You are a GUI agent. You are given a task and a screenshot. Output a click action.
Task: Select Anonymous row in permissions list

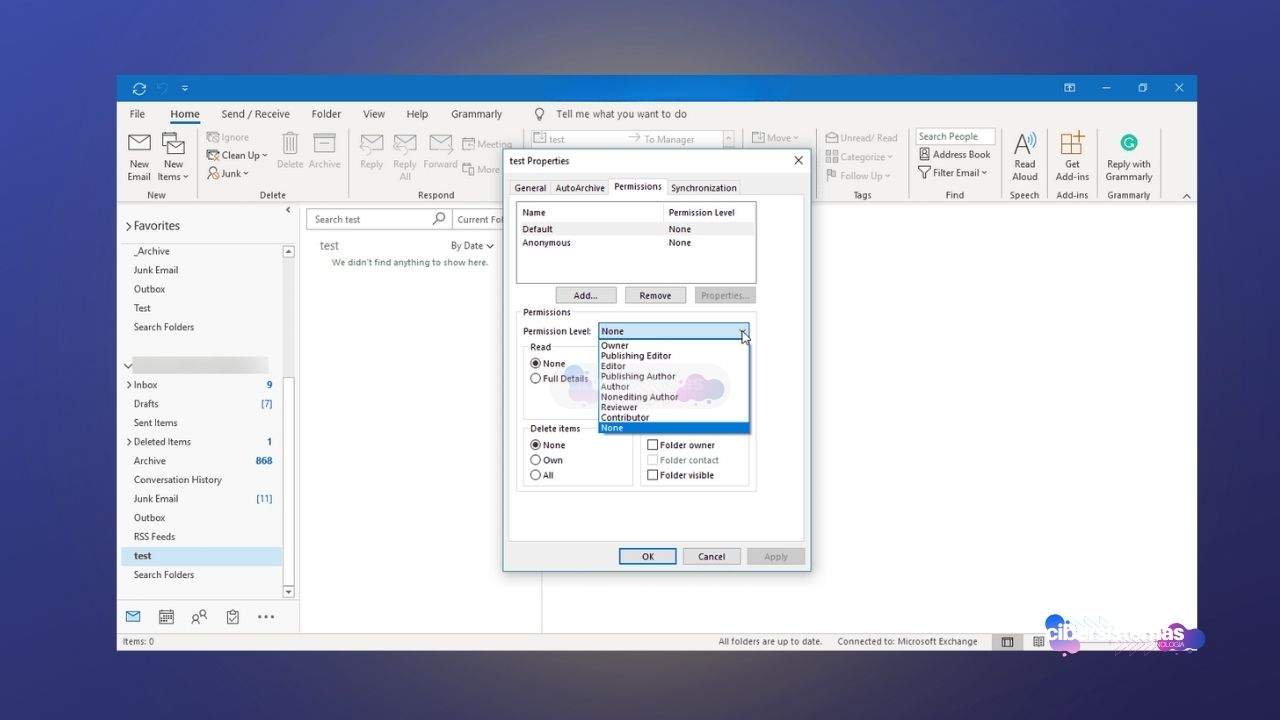click(x=636, y=243)
